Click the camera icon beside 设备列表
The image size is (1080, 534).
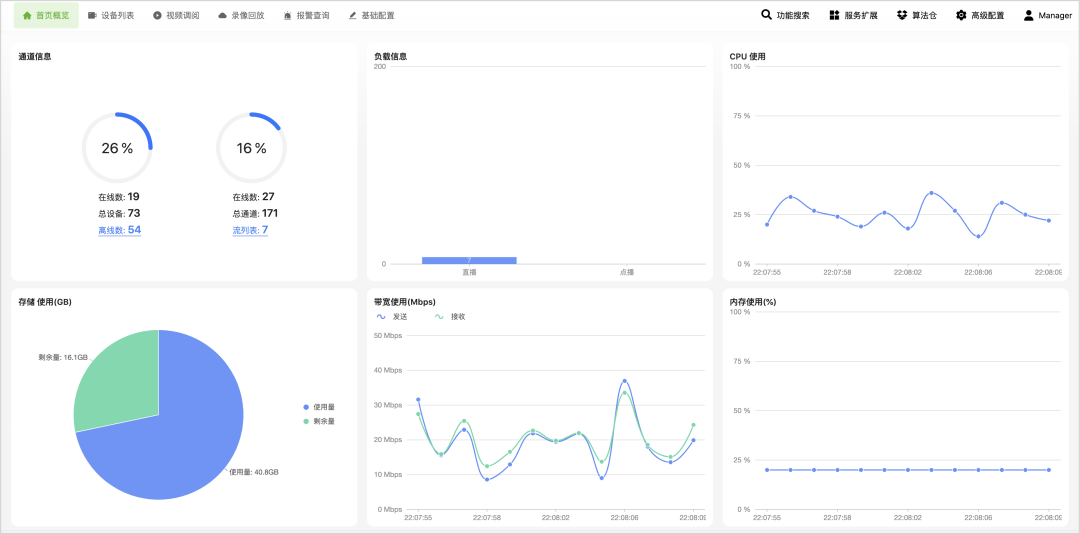click(x=92, y=15)
